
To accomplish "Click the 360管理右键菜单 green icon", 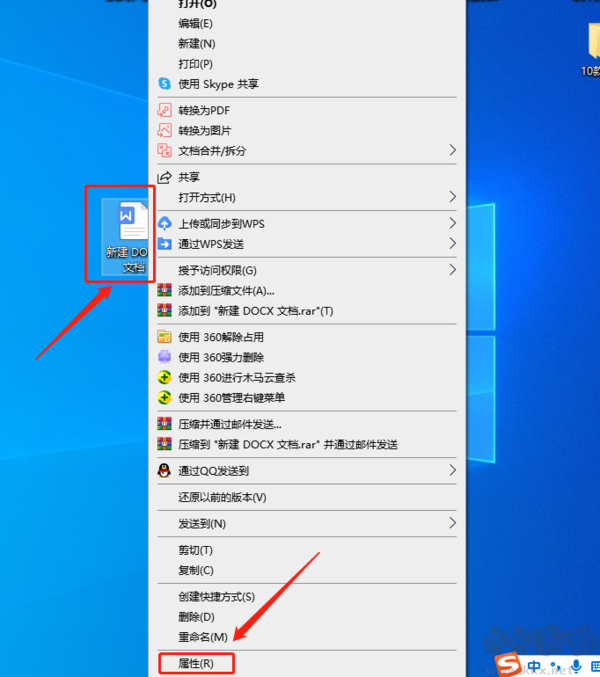I will click(x=164, y=398).
